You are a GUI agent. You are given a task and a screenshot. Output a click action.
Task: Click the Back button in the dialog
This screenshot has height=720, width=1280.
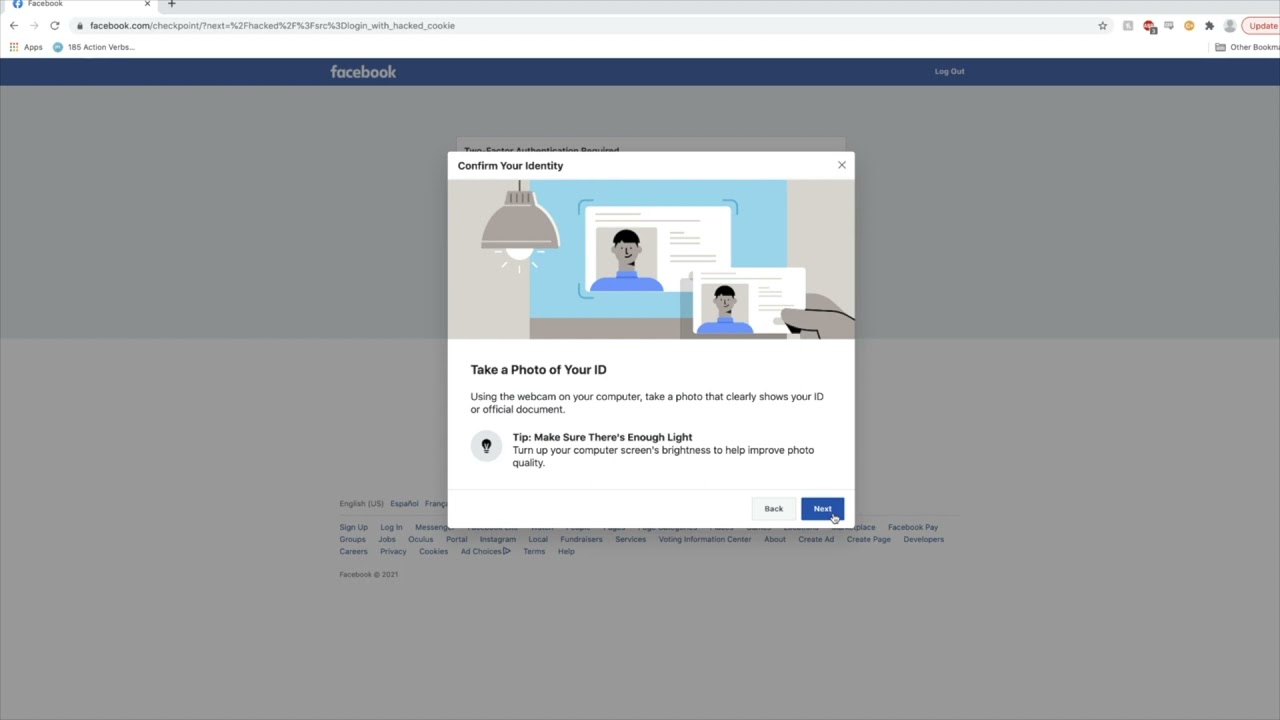(774, 509)
